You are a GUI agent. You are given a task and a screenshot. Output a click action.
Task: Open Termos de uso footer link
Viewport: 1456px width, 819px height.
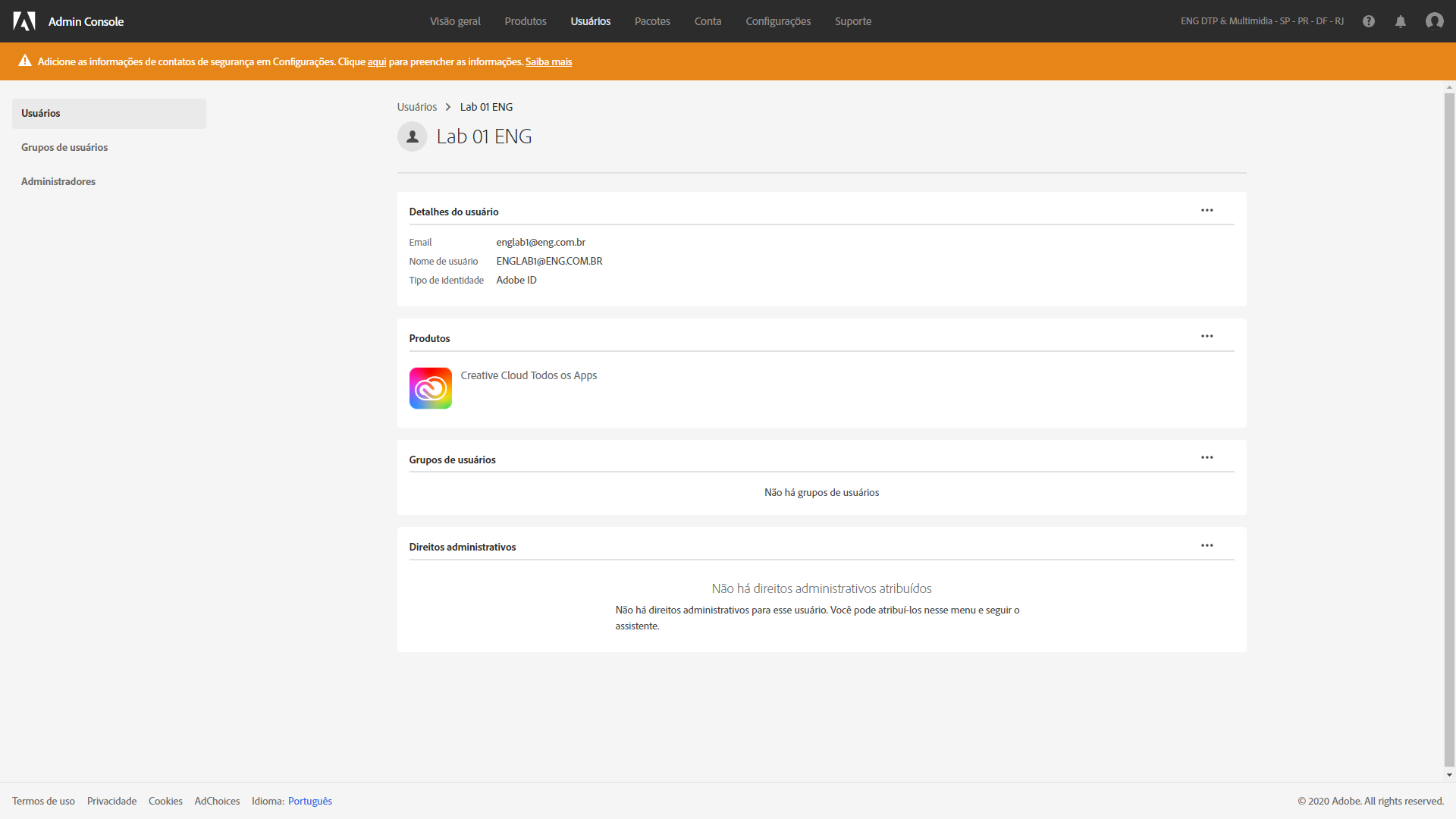43,801
